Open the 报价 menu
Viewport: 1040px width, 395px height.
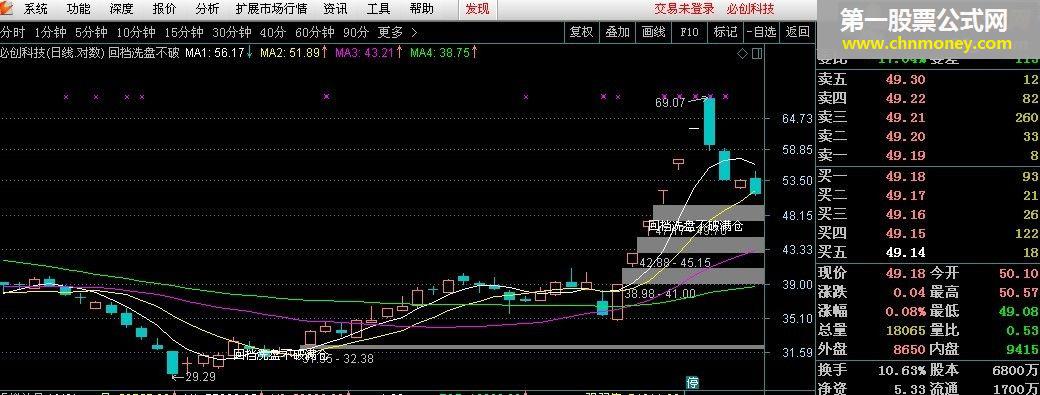[164, 9]
